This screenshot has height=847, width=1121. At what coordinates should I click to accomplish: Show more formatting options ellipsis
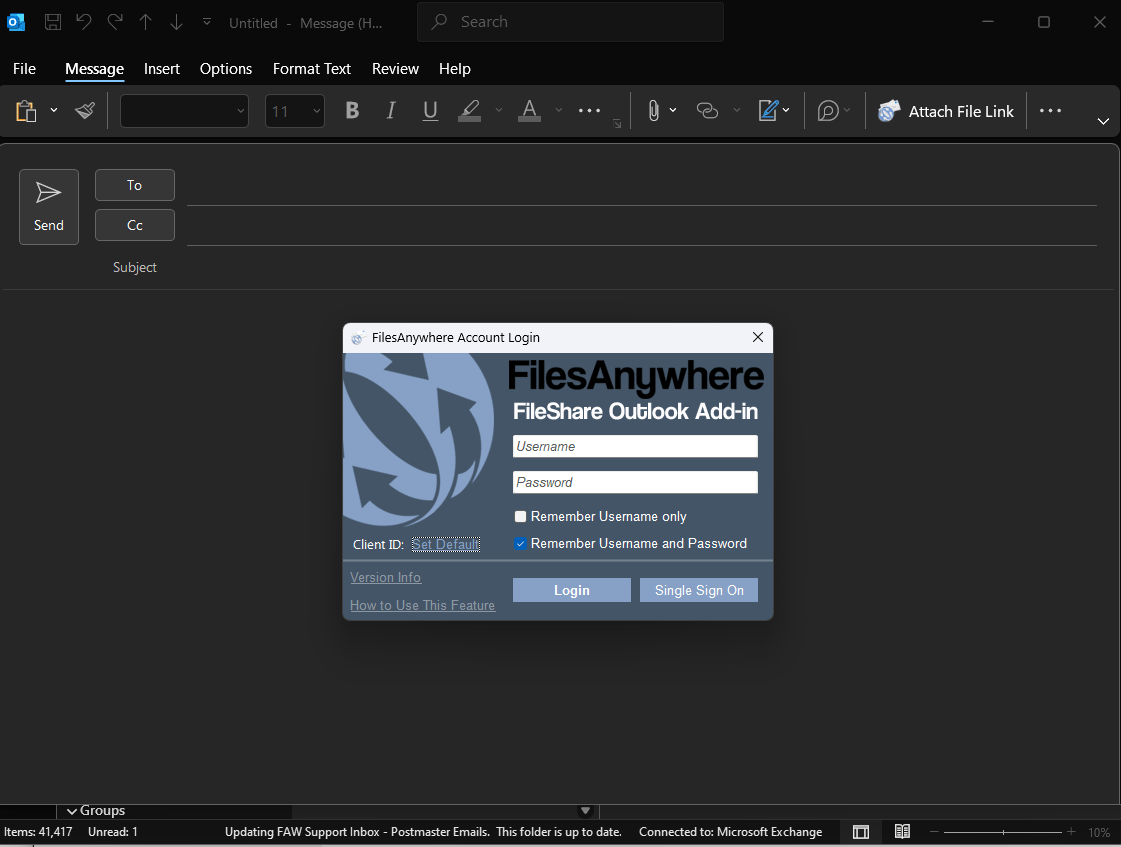[x=589, y=111]
